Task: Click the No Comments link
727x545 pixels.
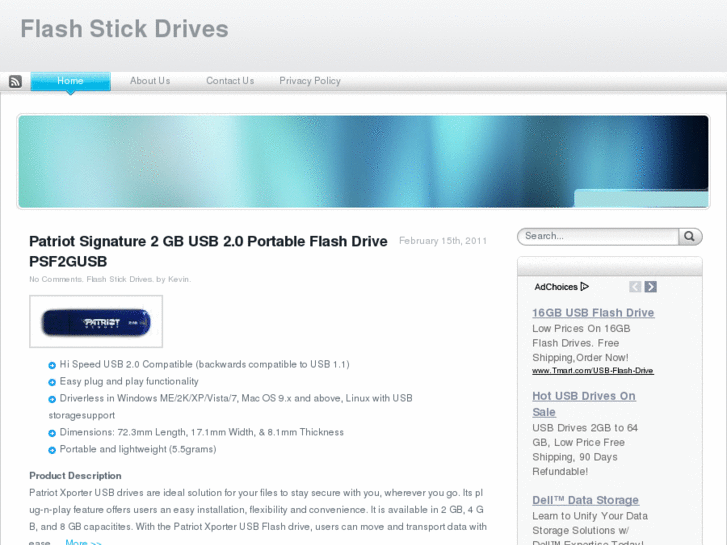Action: 56,279
